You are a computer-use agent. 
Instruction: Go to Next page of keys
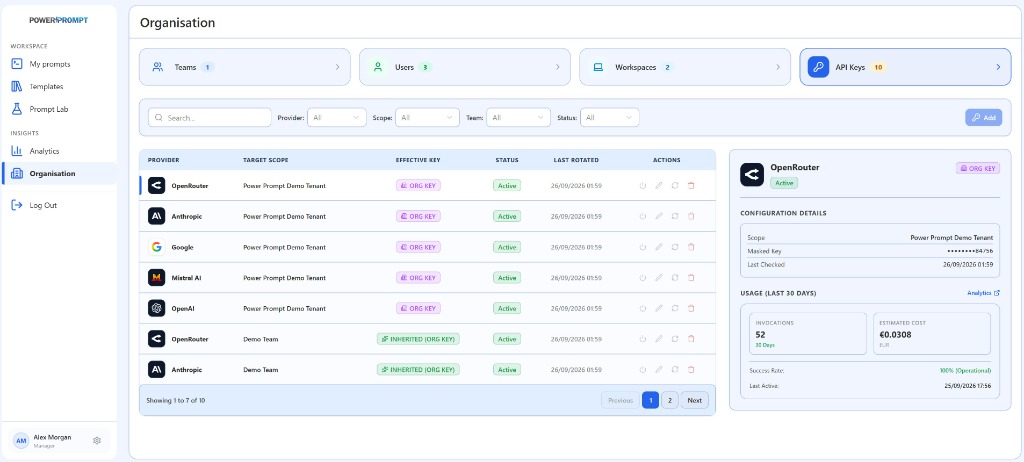click(x=694, y=401)
